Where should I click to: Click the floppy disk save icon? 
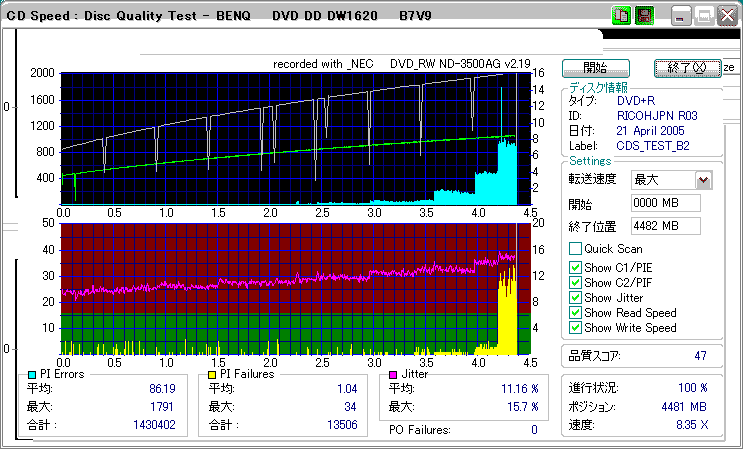coord(643,16)
